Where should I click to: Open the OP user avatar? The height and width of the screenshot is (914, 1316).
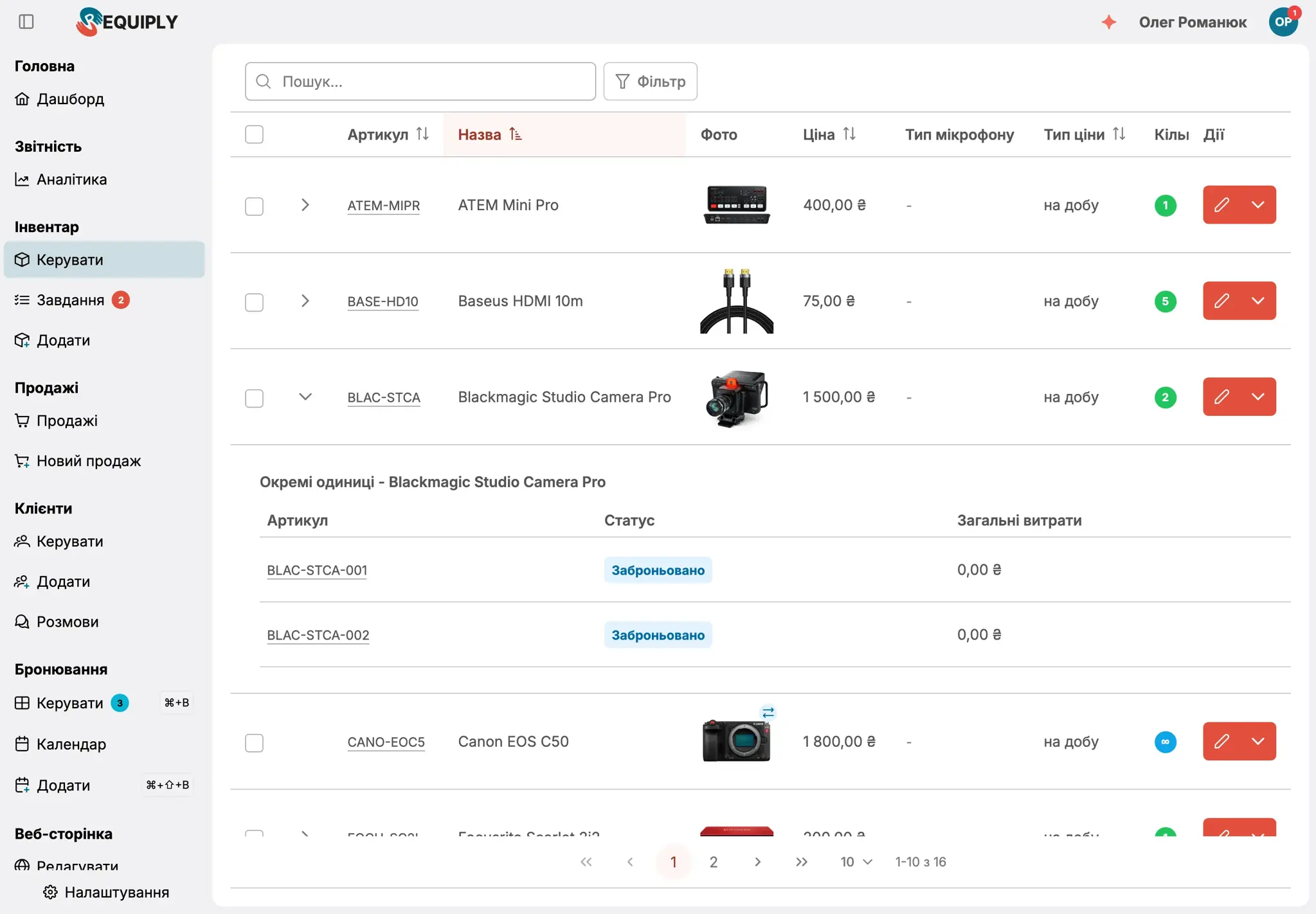click(1283, 22)
